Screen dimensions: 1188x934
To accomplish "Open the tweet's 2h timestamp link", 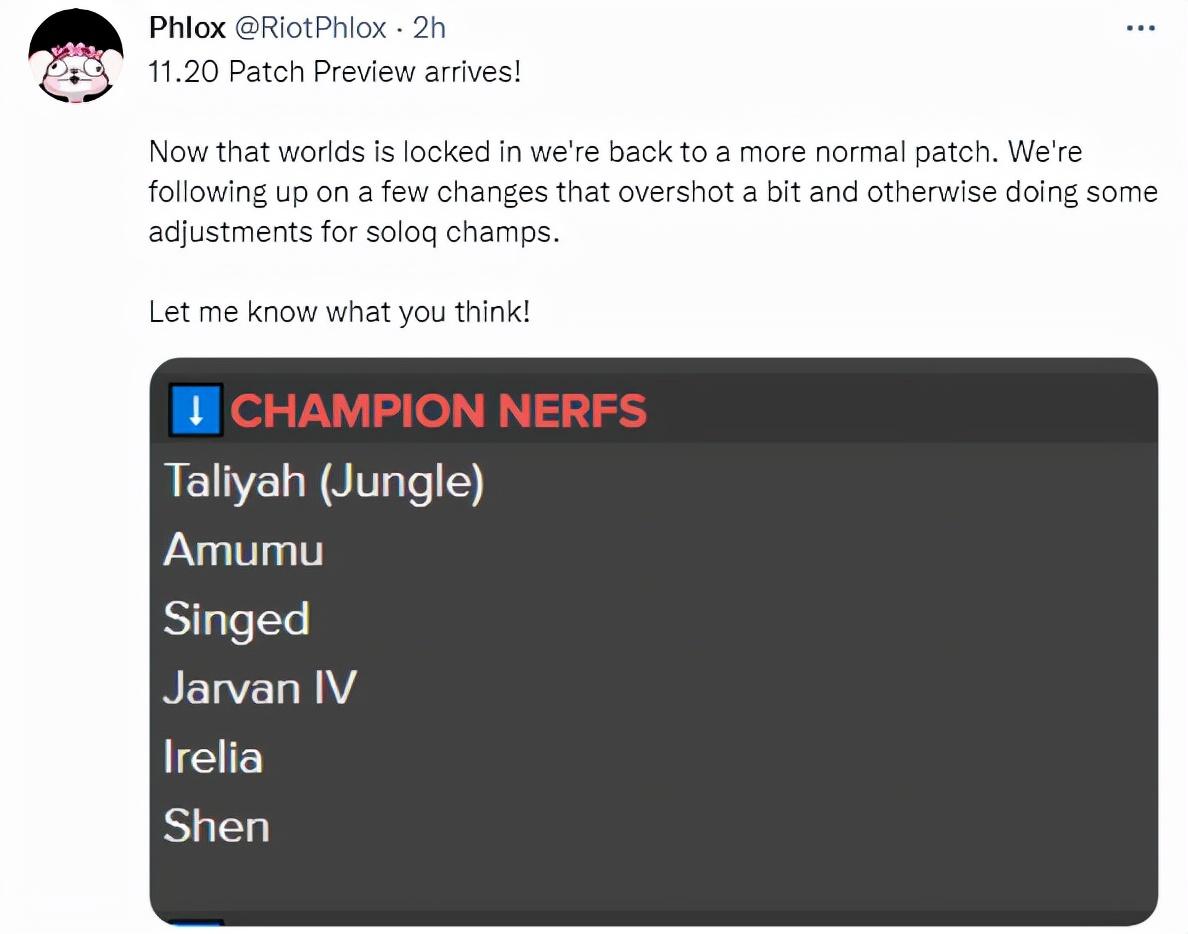I will pos(429,28).
